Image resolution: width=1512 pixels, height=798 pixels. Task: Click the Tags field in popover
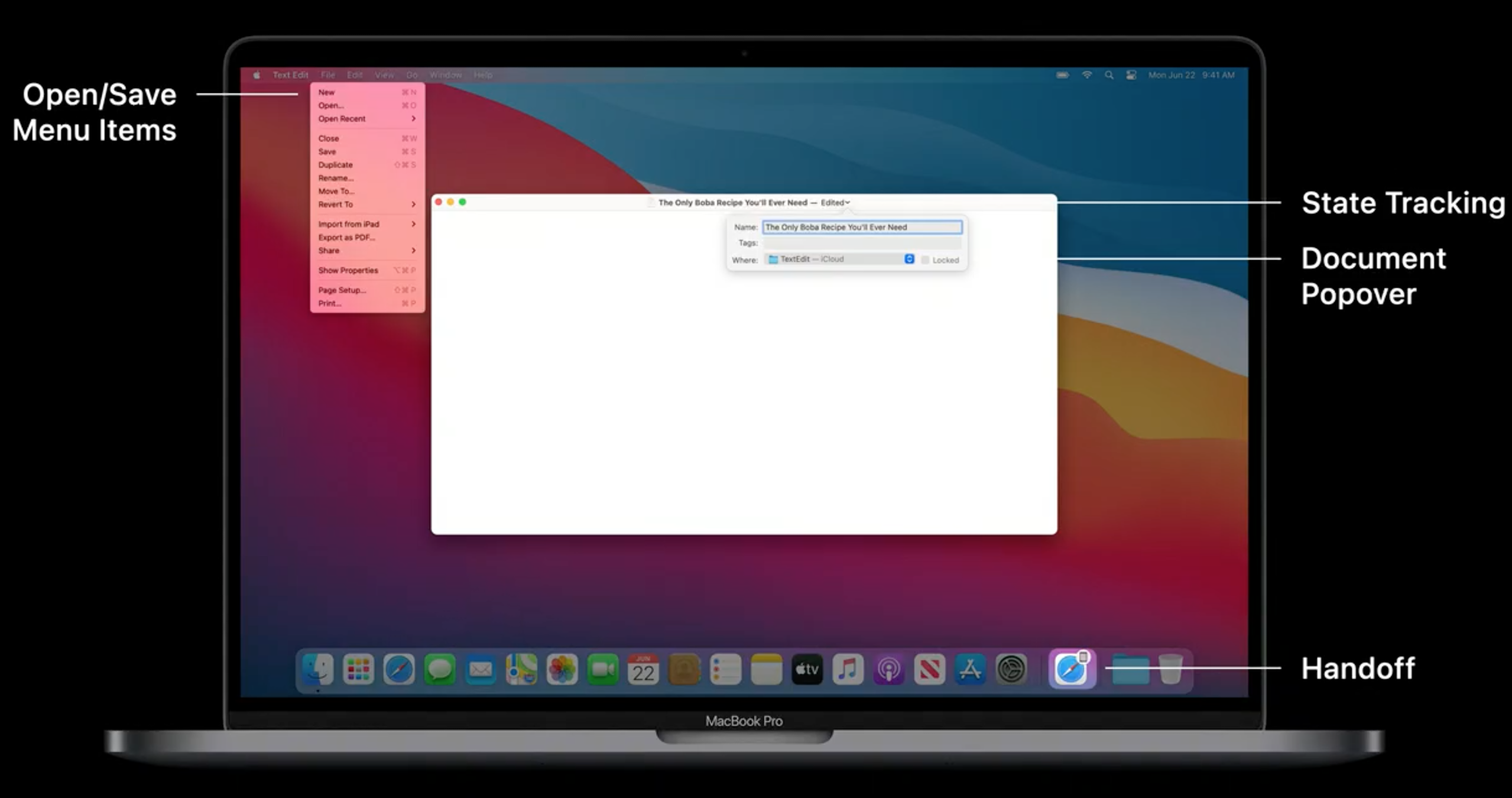[x=862, y=243]
